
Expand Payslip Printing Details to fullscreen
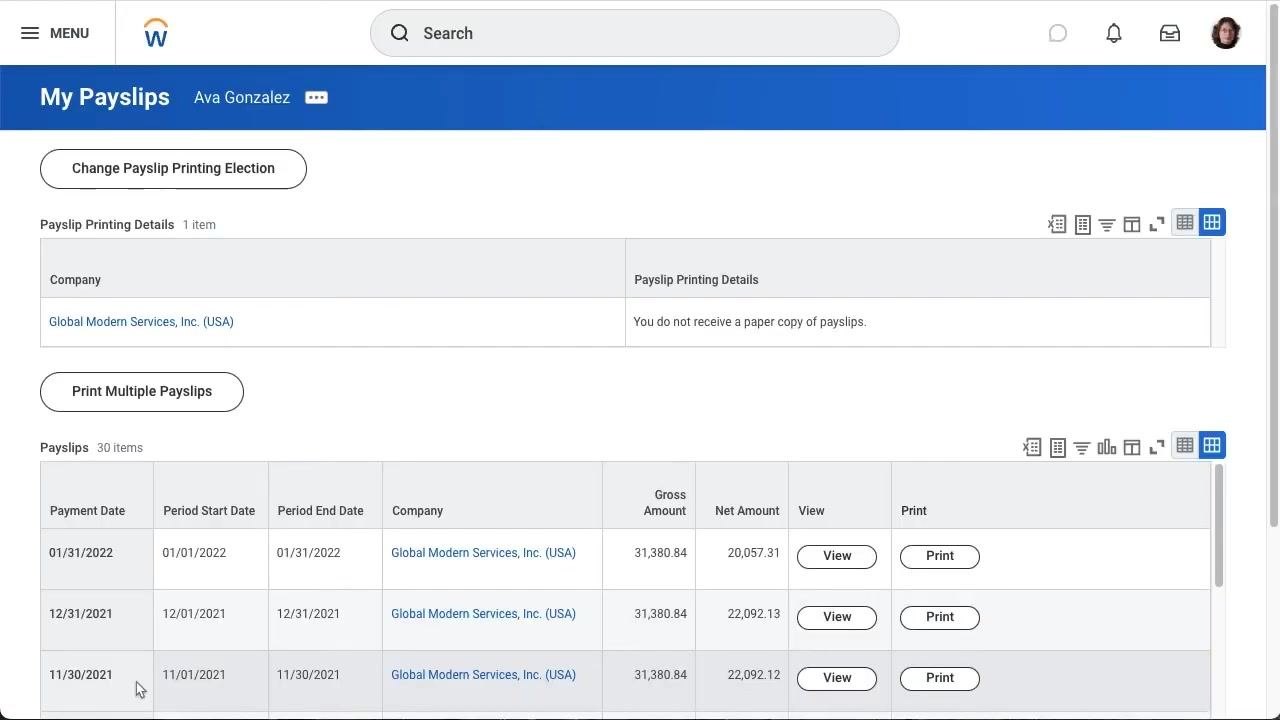pos(1157,224)
